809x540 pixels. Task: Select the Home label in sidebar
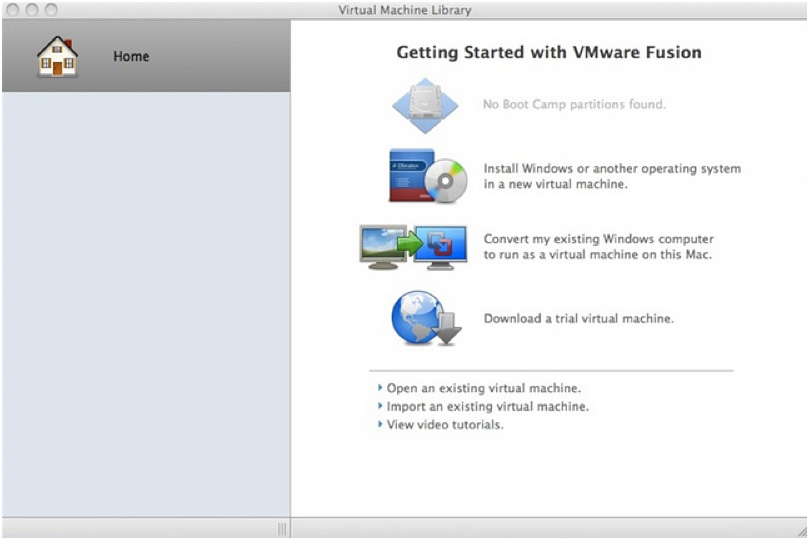click(131, 56)
